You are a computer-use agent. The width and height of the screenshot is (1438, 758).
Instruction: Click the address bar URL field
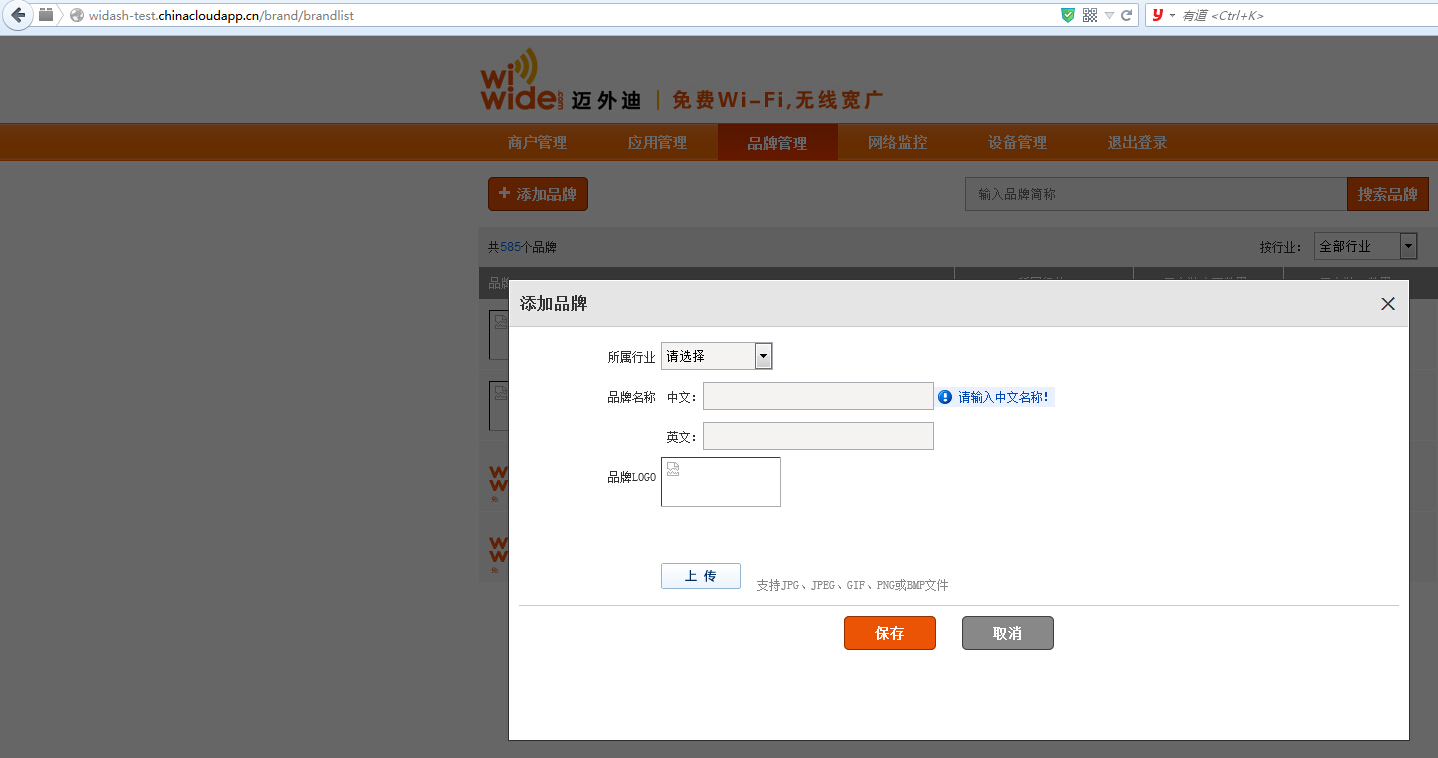(570, 15)
